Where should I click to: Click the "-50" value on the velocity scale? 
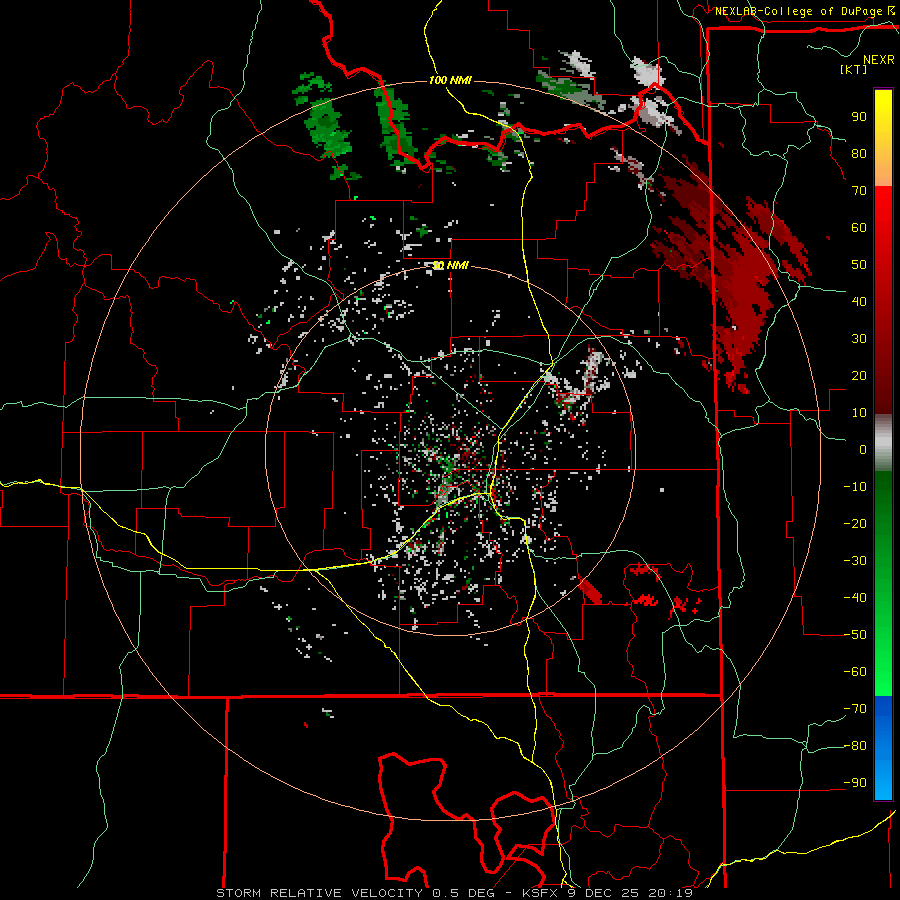[x=855, y=635]
